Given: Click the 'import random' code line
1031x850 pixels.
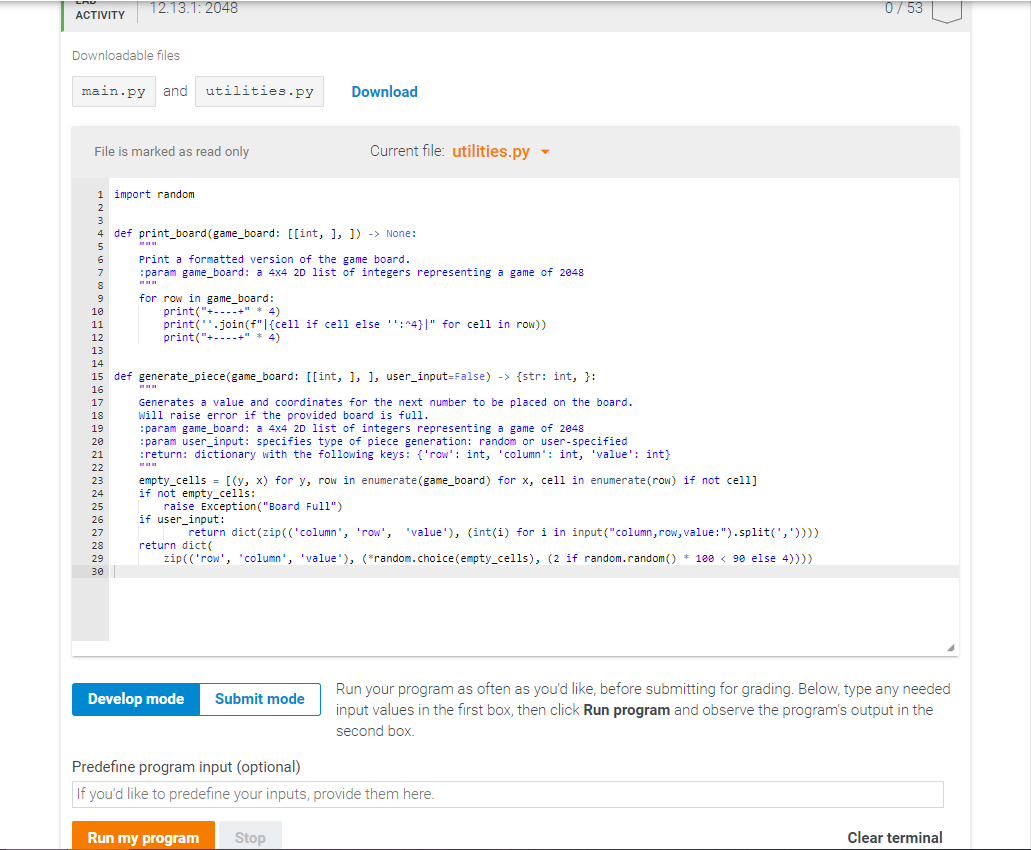Looking at the screenshot, I should pyautogui.click(x=155, y=195).
